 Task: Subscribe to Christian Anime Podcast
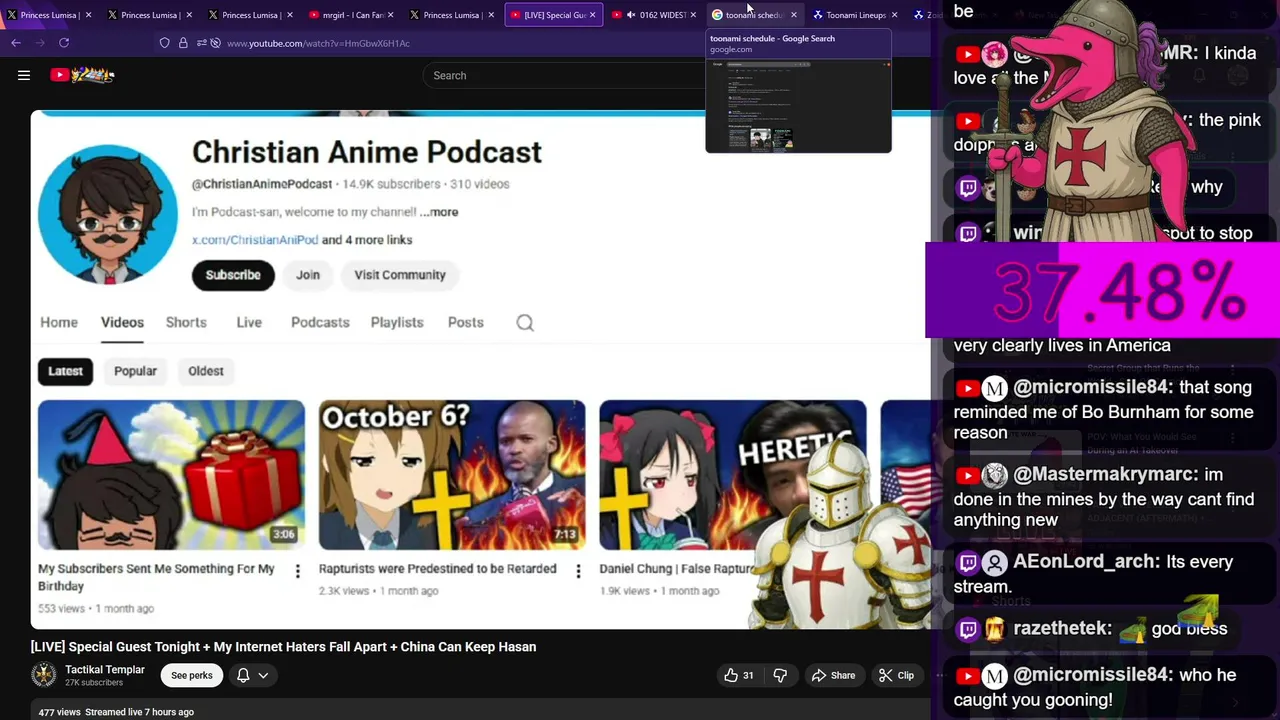pos(233,275)
